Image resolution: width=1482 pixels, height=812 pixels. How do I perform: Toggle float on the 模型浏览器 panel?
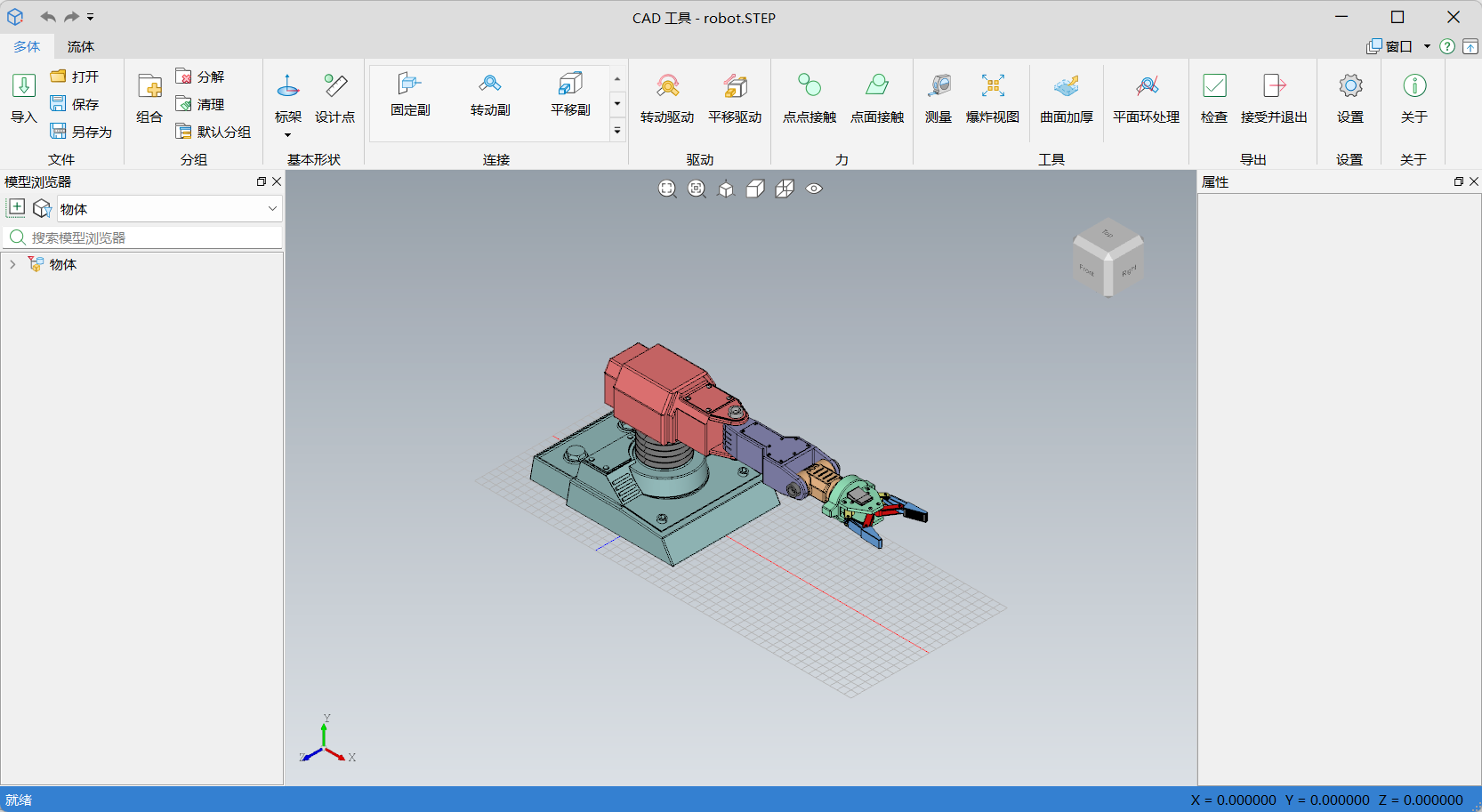pos(262,181)
